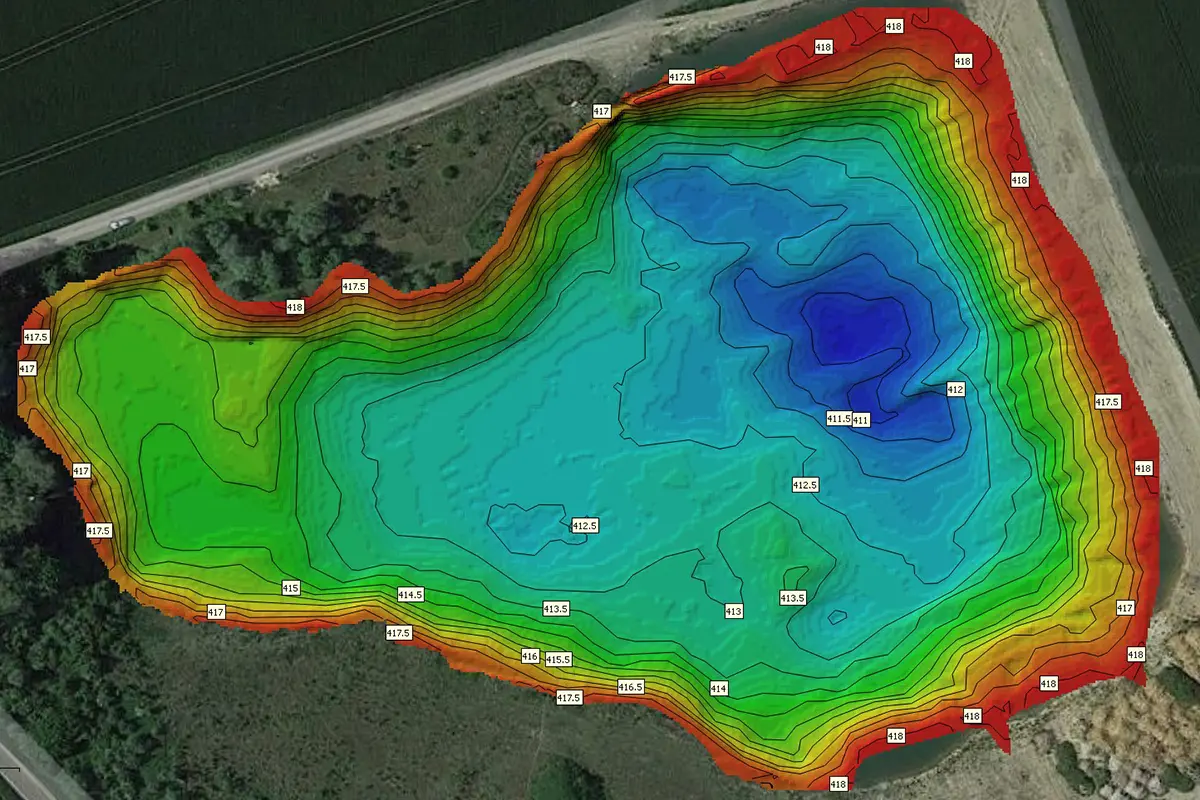Click the 416 contour label
The height and width of the screenshot is (800, 1200).
pos(530,656)
